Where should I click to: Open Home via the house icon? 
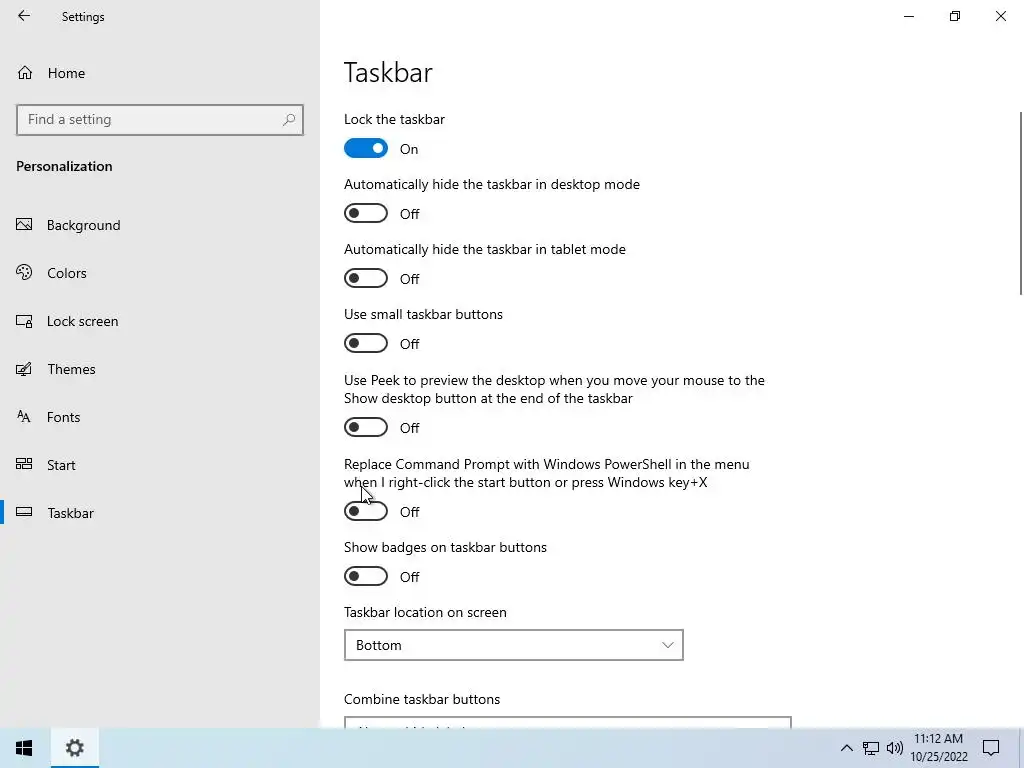tap(25, 72)
